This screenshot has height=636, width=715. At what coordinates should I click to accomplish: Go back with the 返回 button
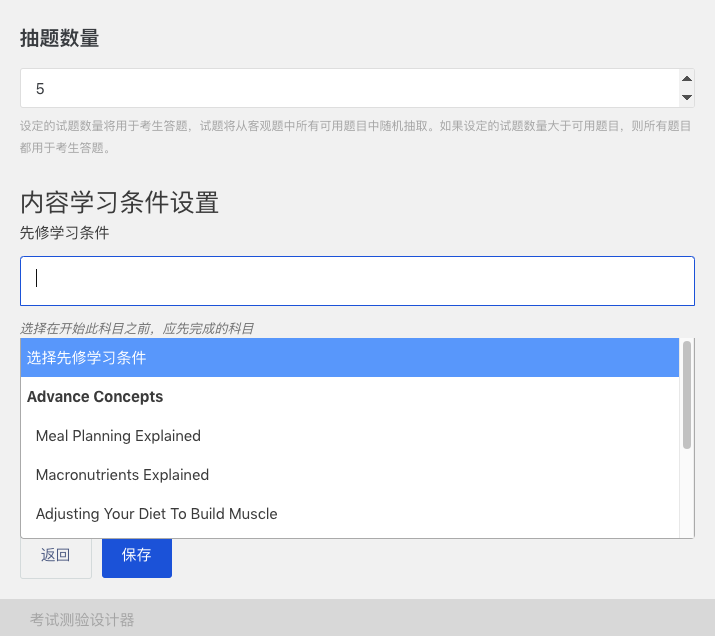coord(56,557)
